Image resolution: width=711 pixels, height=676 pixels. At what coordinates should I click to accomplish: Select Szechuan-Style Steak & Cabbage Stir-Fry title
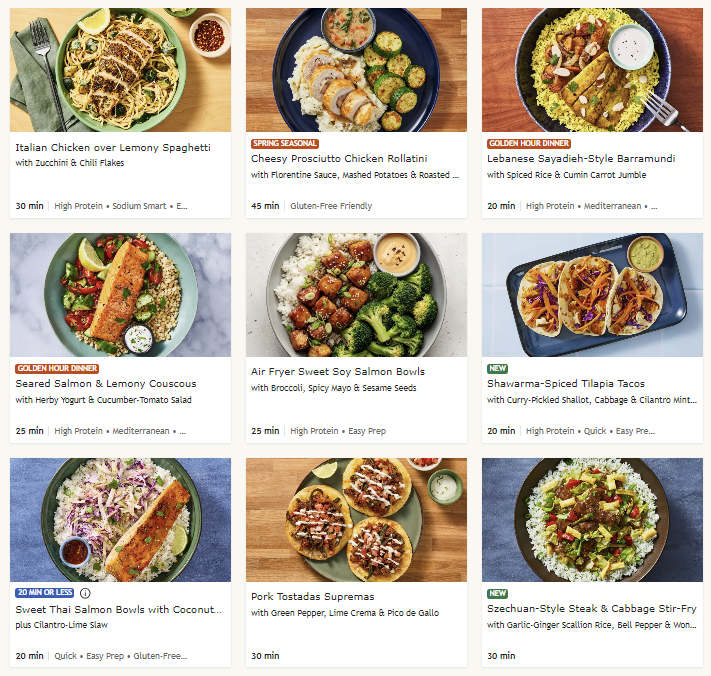click(x=591, y=609)
